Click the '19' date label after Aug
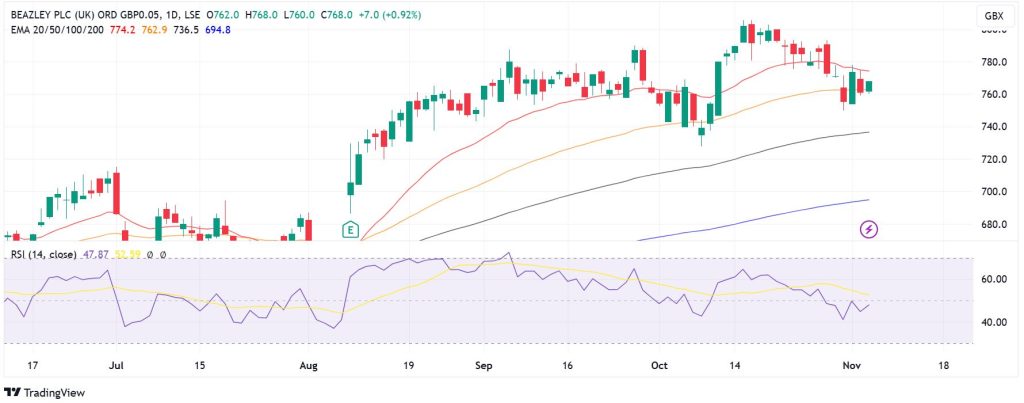The height and width of the screenshot is (403, 1024). tap(409, 365)
